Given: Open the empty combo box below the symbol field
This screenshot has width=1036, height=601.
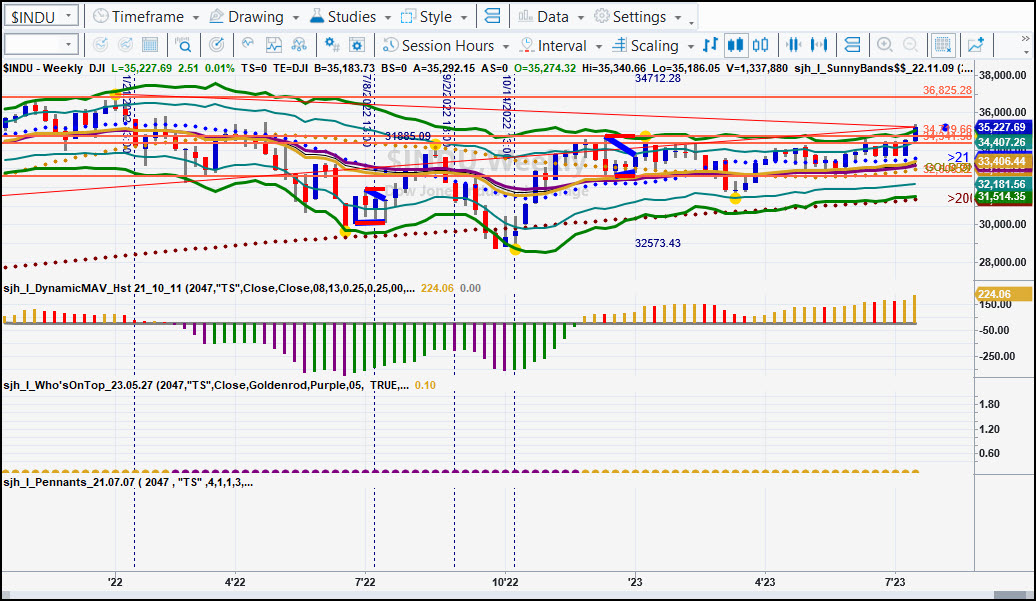Looking at the screenshot, I should (x=41, y=45).
